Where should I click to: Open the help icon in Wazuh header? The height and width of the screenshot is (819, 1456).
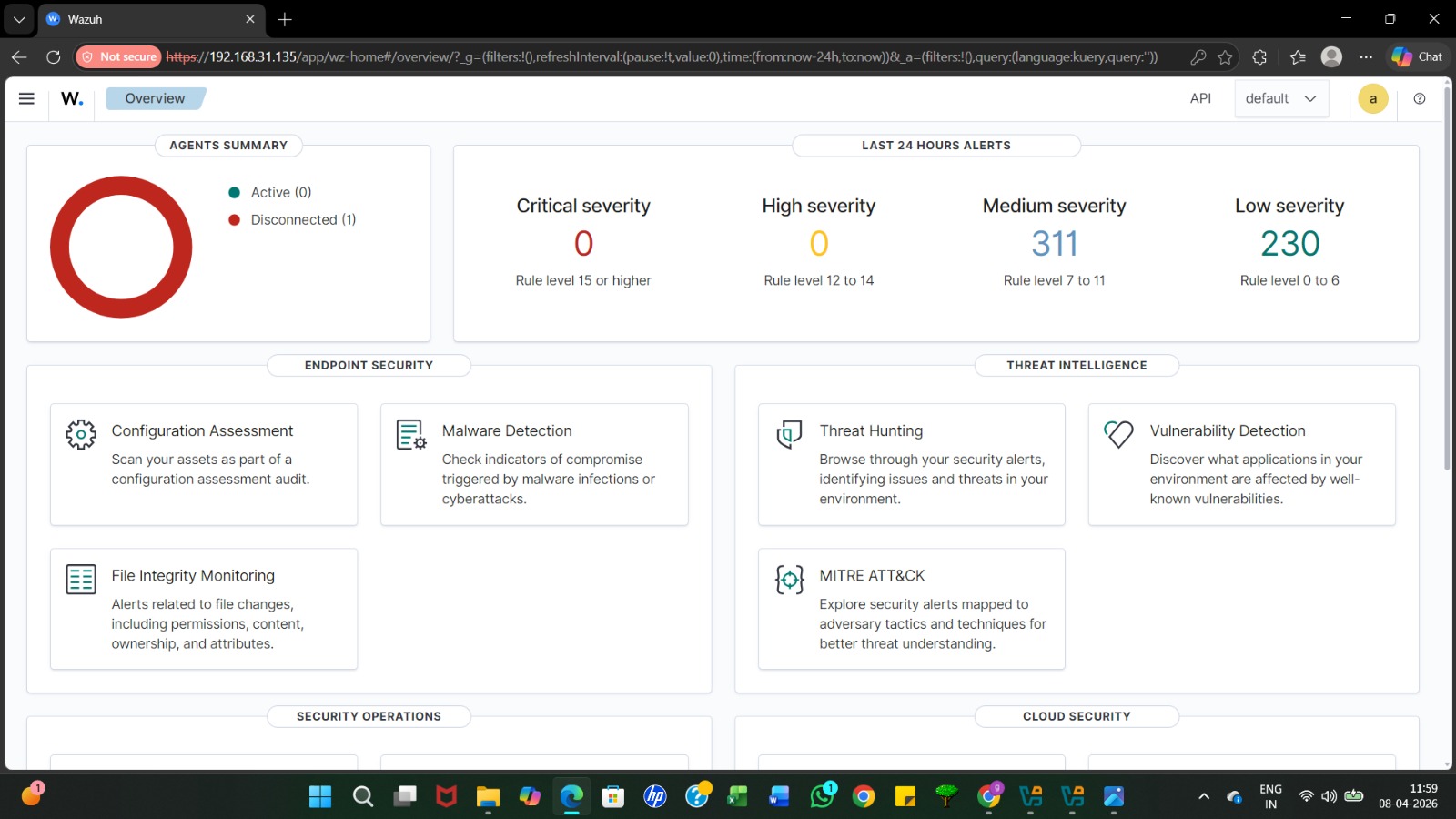click(1420, 98)
